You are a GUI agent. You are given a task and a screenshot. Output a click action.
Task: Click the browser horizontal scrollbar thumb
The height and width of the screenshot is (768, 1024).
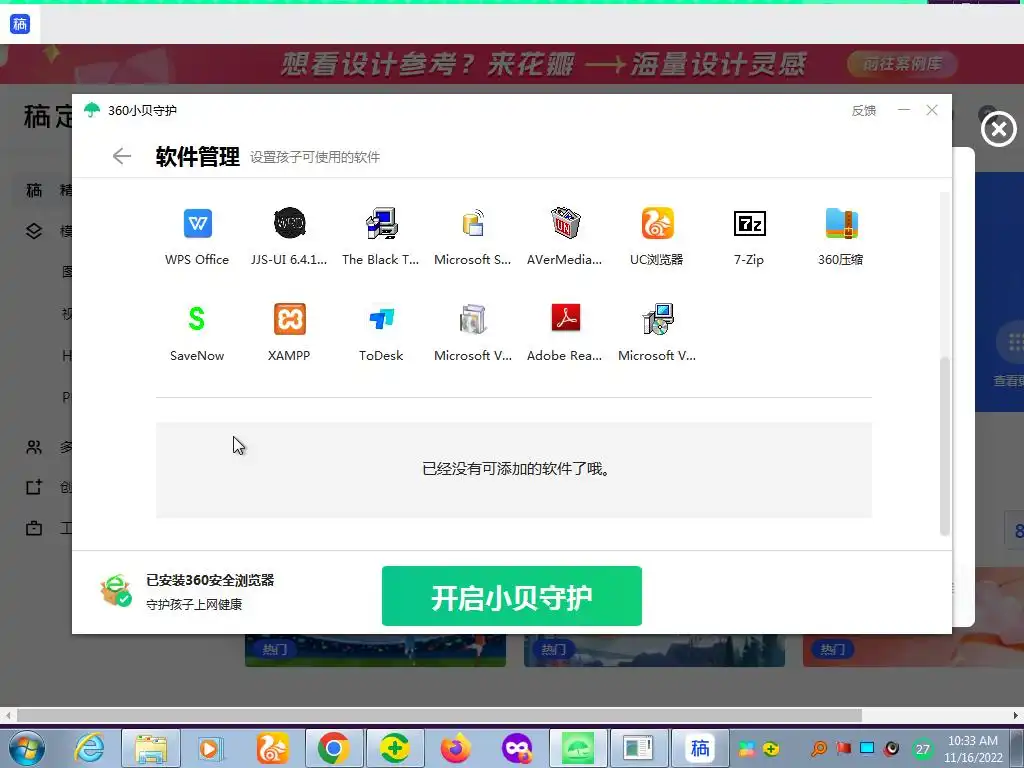[x=439, y=715]
